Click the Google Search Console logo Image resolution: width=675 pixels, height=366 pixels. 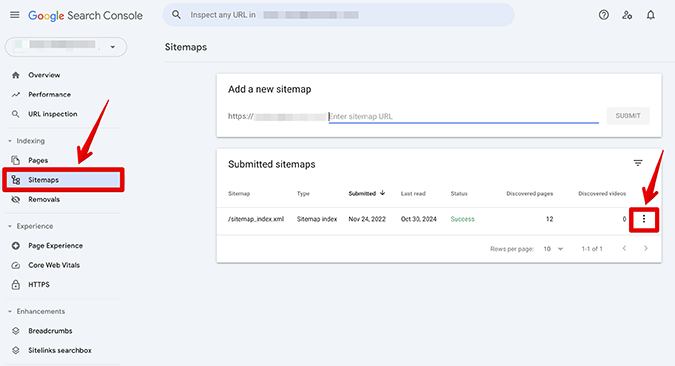pyautogui.click(x=85, y=16)
